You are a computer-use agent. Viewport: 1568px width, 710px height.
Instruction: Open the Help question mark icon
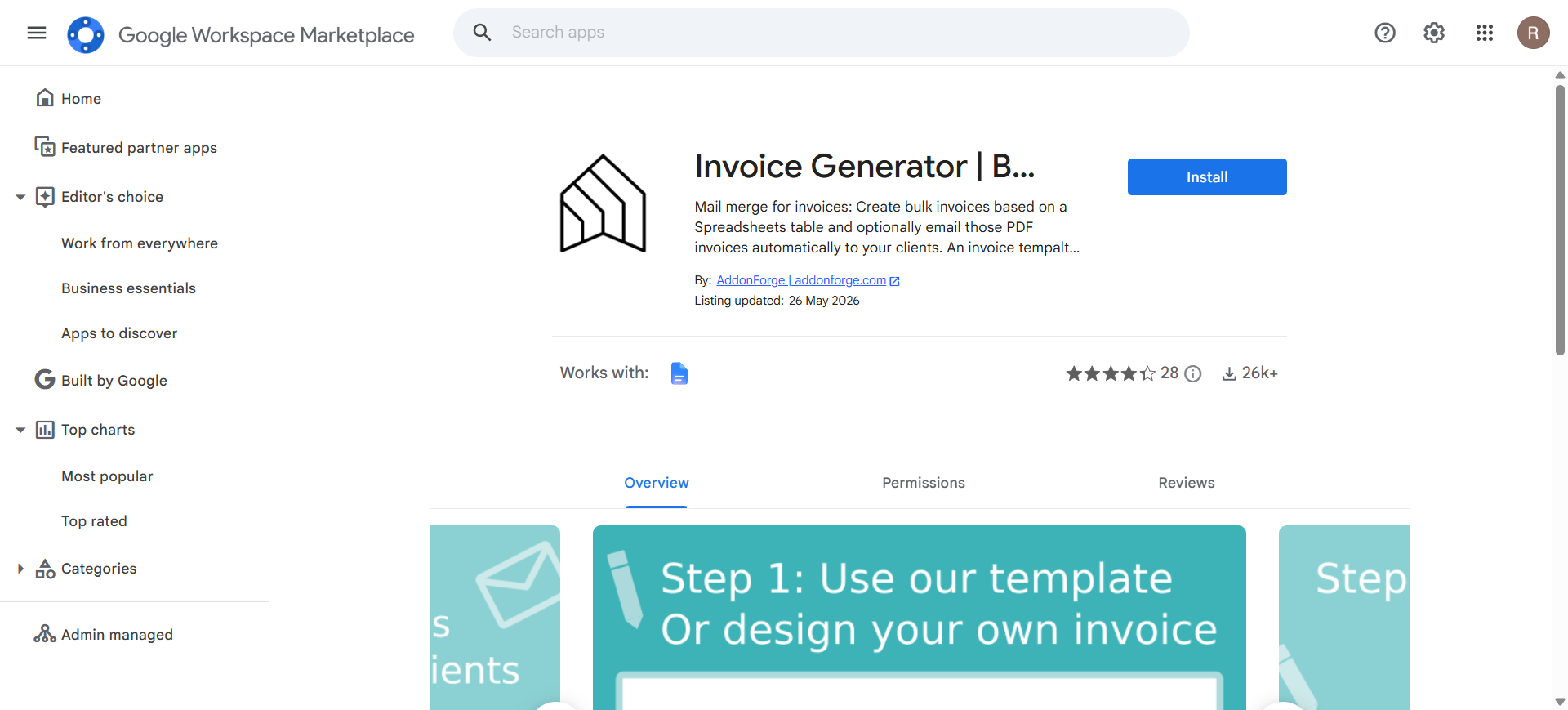click(x=1385, y=33)
